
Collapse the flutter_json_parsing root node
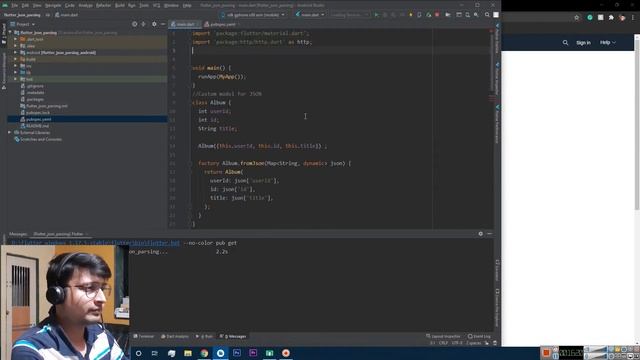coord(10,33)
